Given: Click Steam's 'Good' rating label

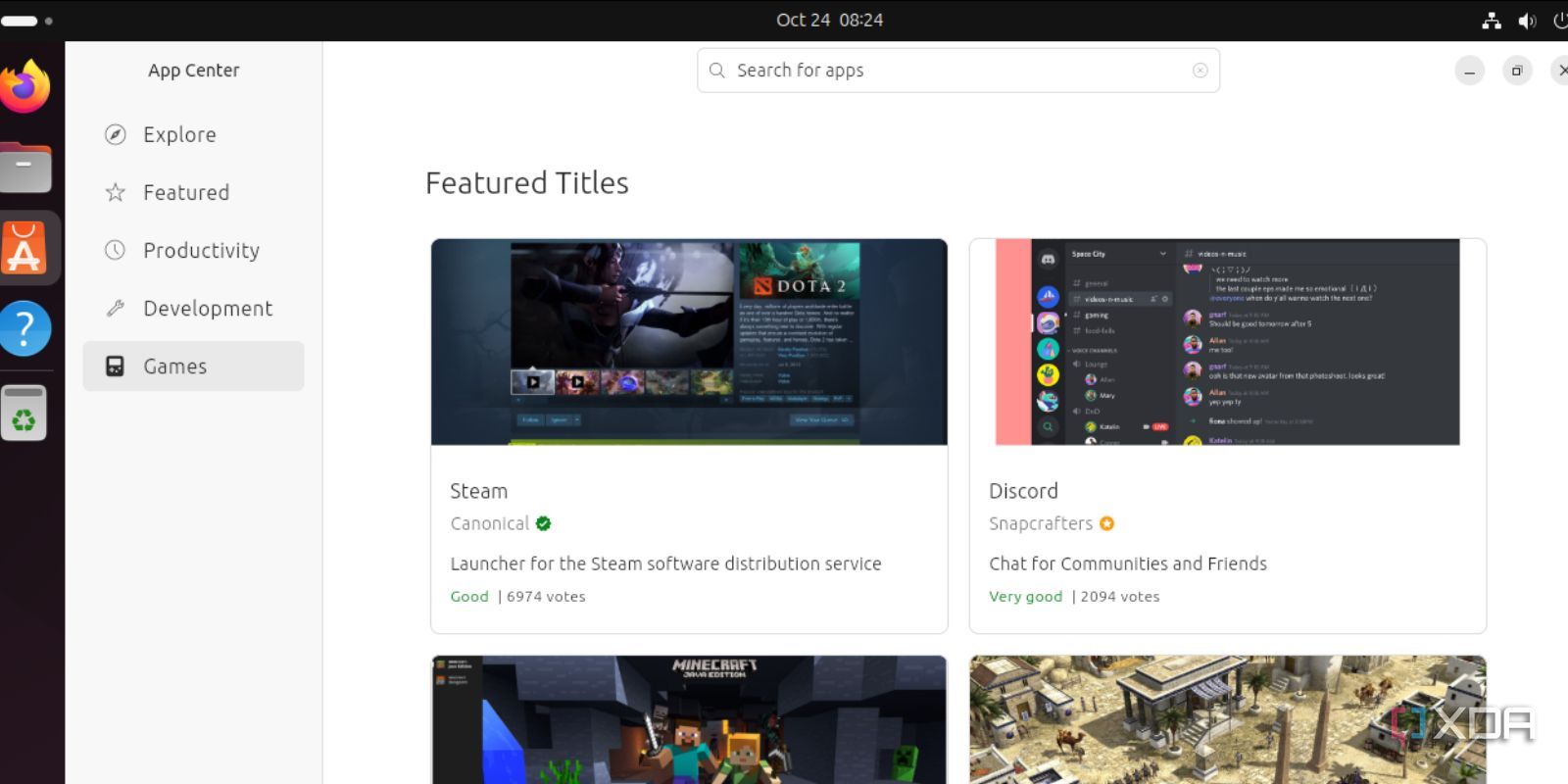Looking at the screenshot, I should [469, 596].
